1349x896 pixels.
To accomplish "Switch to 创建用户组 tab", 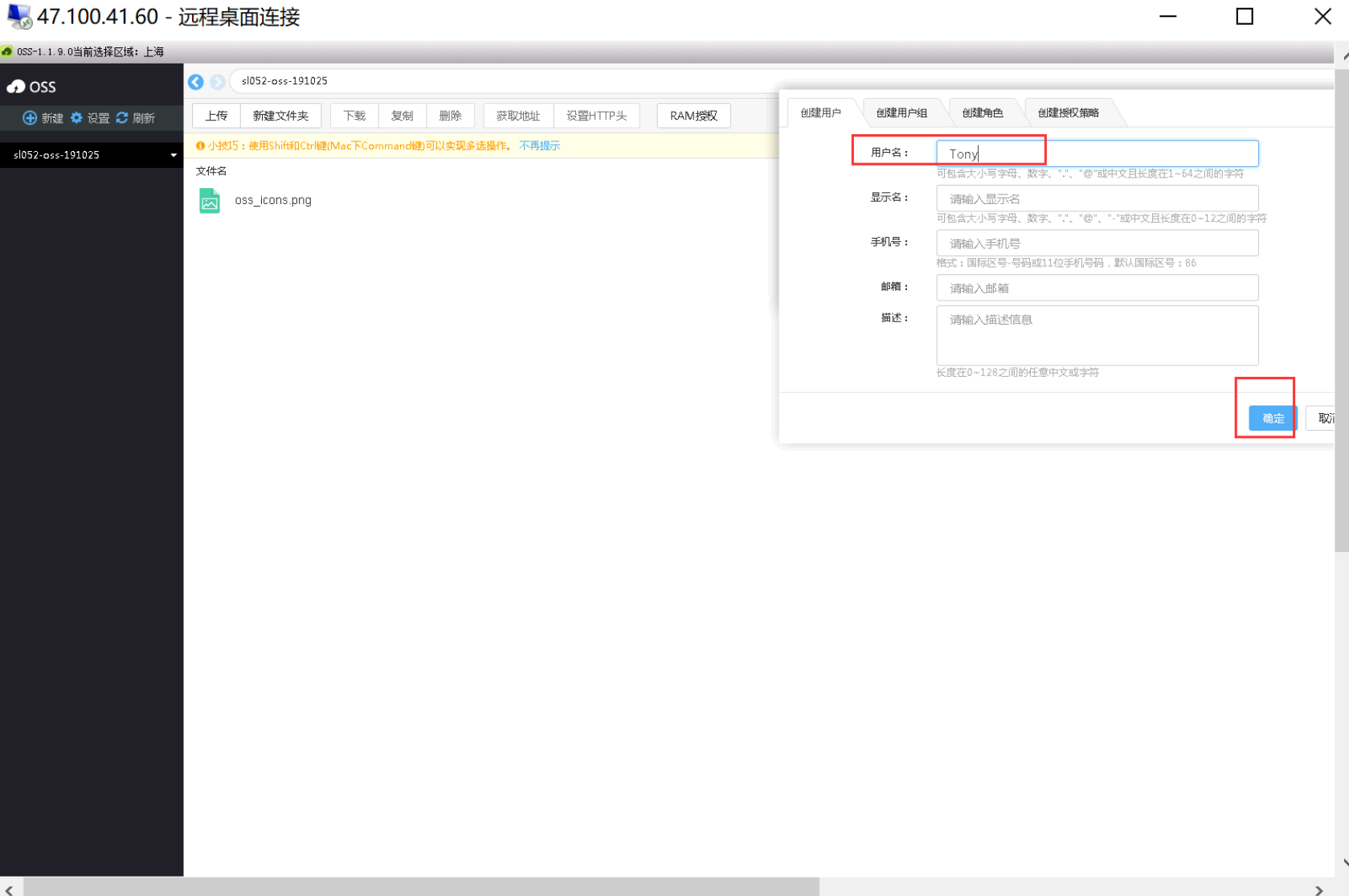I will 901,113.
